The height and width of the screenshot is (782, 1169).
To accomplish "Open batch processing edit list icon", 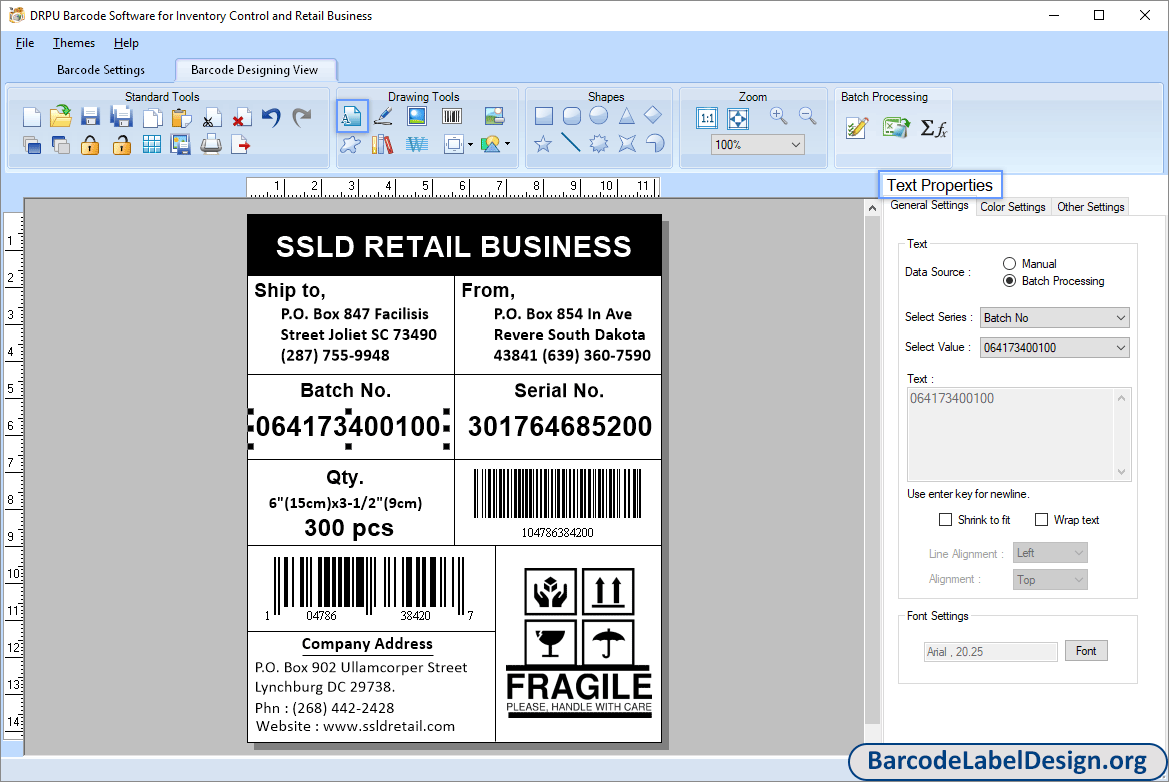I will [857, 127].
